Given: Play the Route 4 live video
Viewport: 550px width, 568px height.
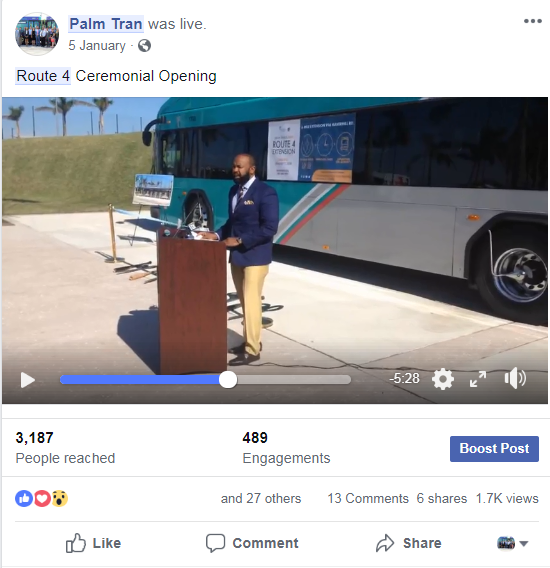Looking at the screenshot, I should [x=28, y=380].
